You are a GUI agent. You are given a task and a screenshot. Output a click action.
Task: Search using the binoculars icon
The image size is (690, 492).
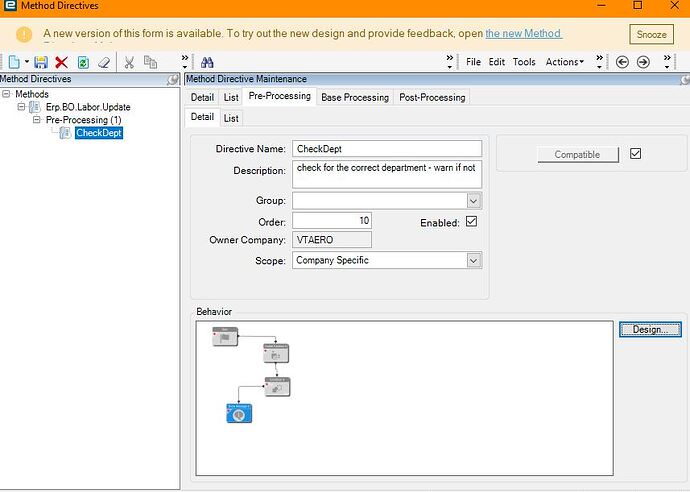tap(207, 62)
